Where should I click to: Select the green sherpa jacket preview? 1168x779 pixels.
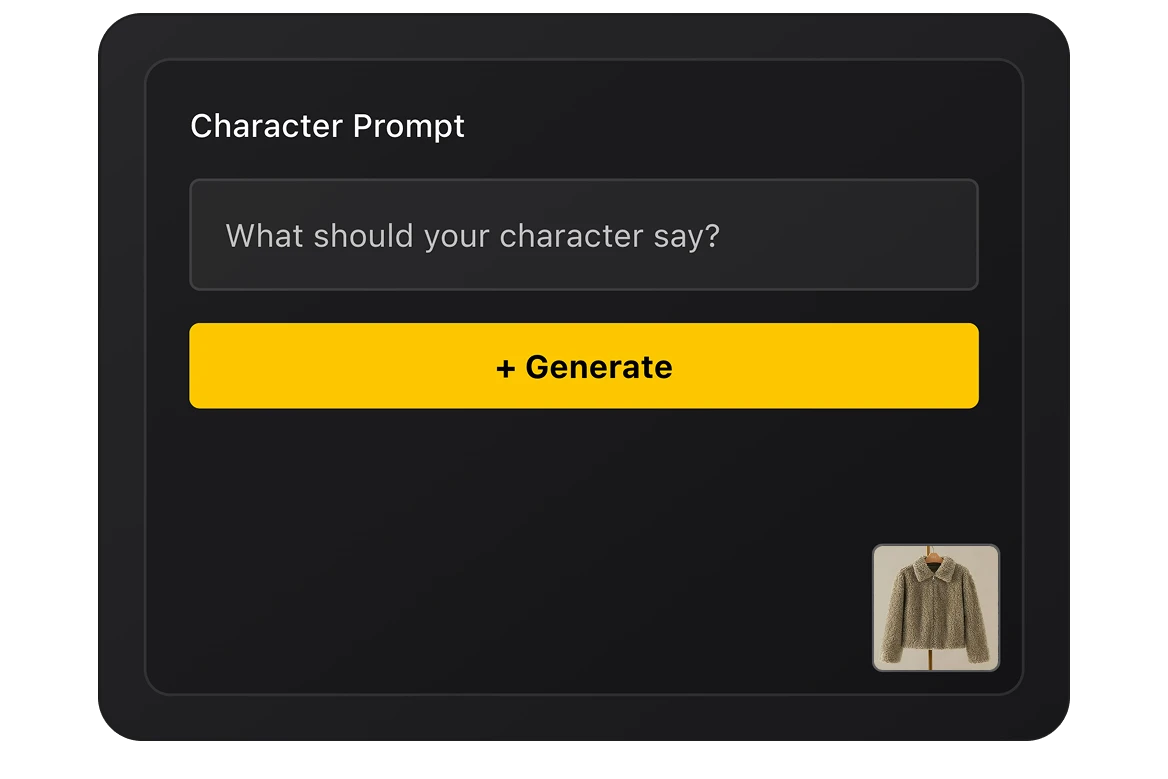pos(936,608)
